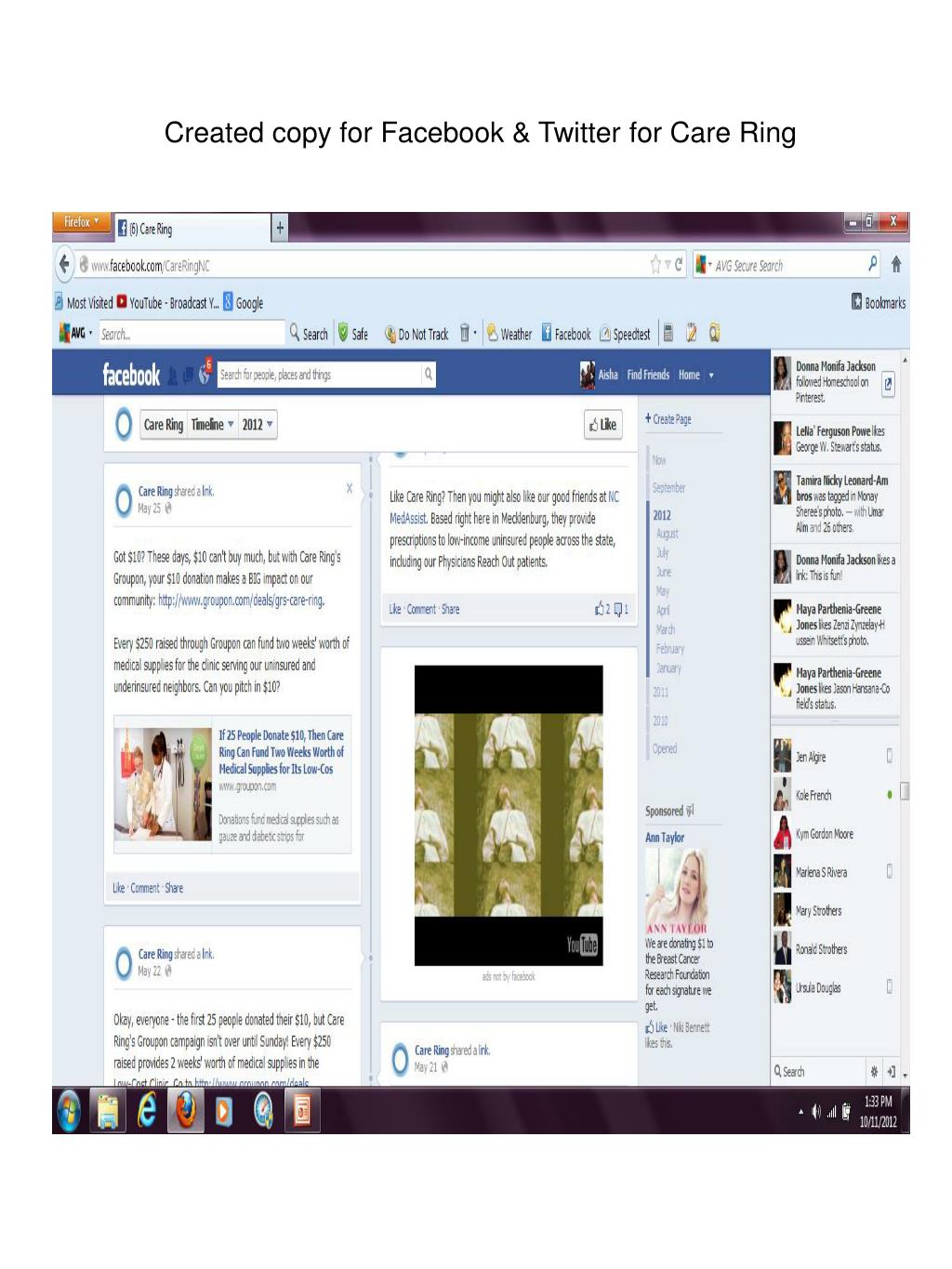Click the Facebook search magnifier button
Viewport: 952px width, 1269px height.
pyautogui.click(x=429, y=375)
